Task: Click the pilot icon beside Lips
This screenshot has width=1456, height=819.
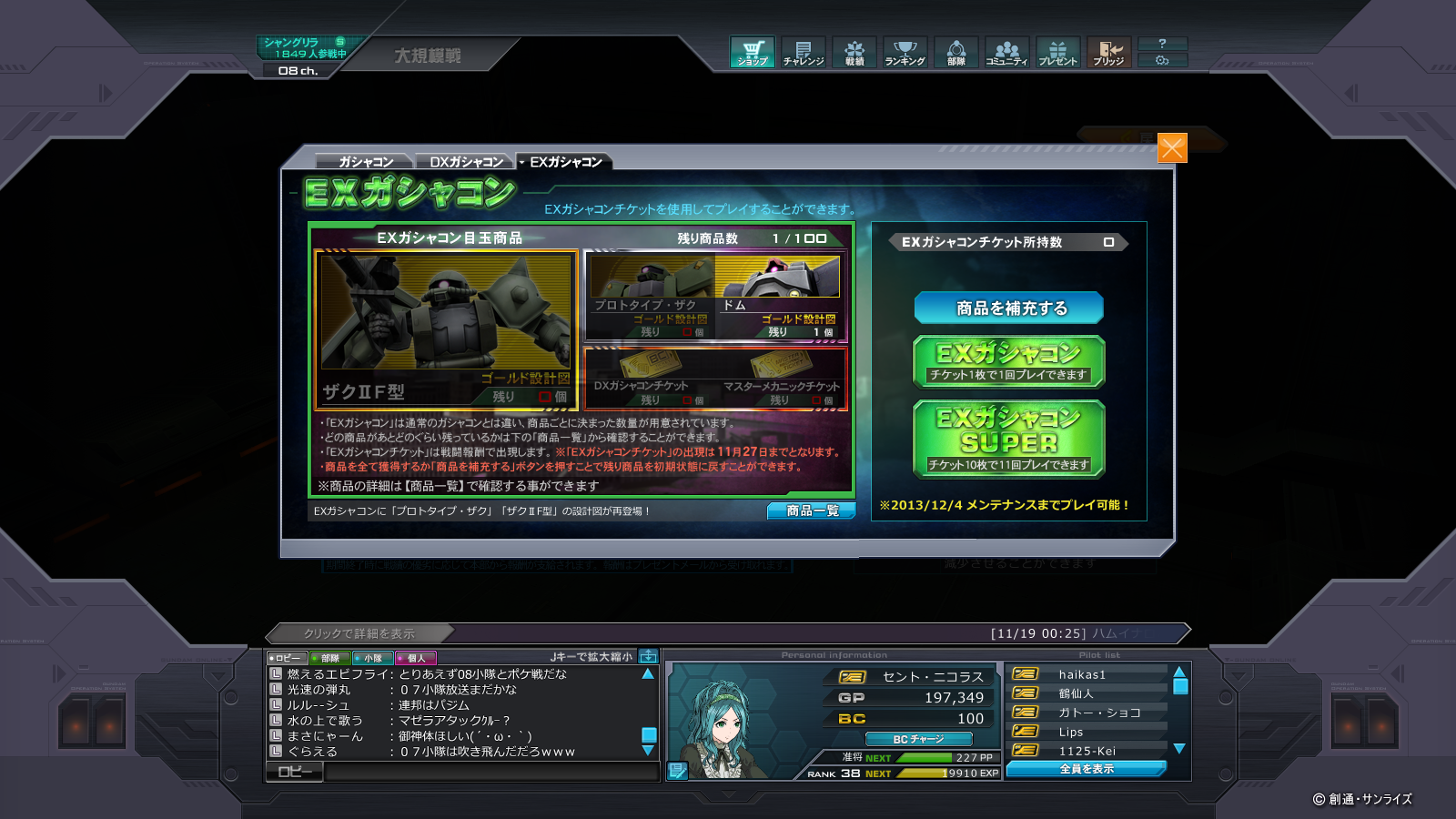Action: click(x=1026, y=732)
